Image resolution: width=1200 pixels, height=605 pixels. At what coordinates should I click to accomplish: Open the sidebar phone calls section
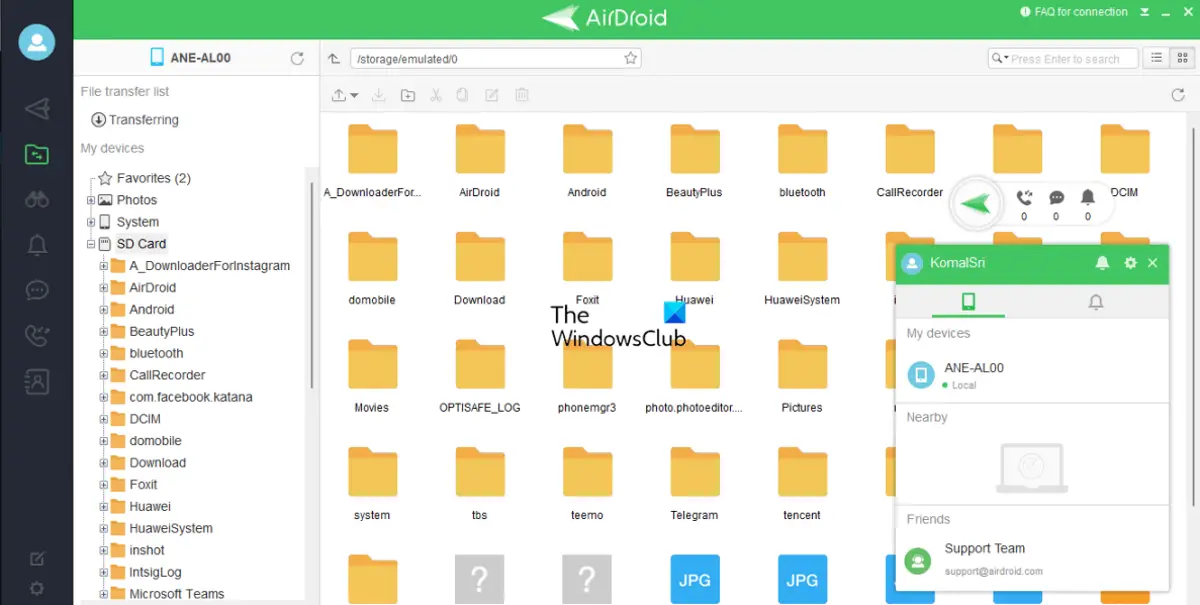coord(37,335)
